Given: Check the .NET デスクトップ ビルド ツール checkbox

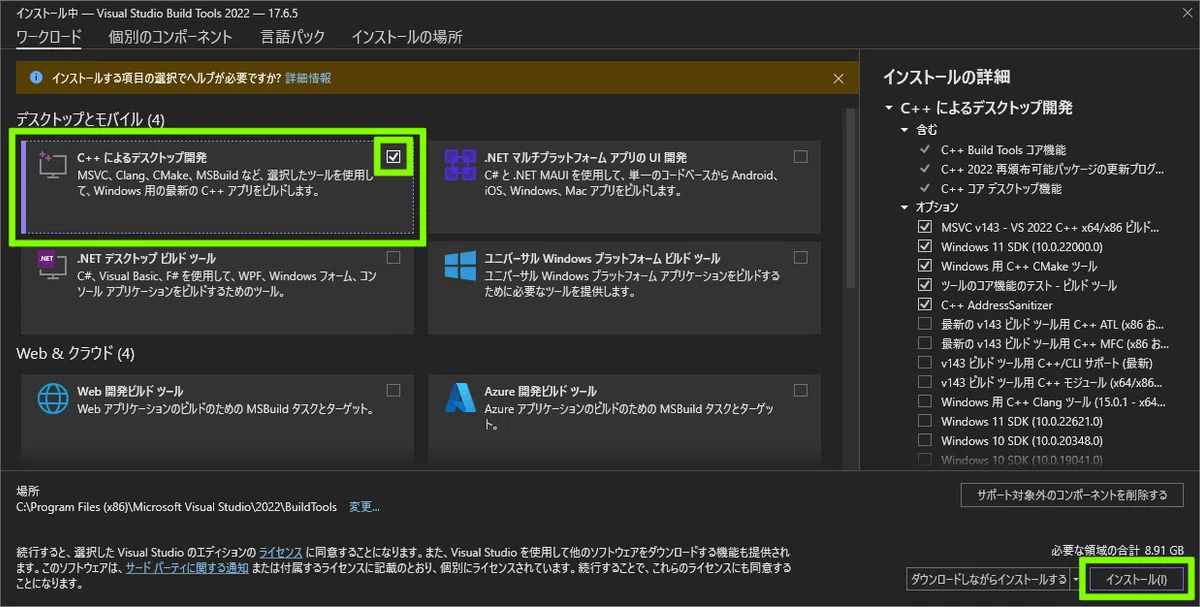Looking at the screenshot, I should [x=393, y=257].
